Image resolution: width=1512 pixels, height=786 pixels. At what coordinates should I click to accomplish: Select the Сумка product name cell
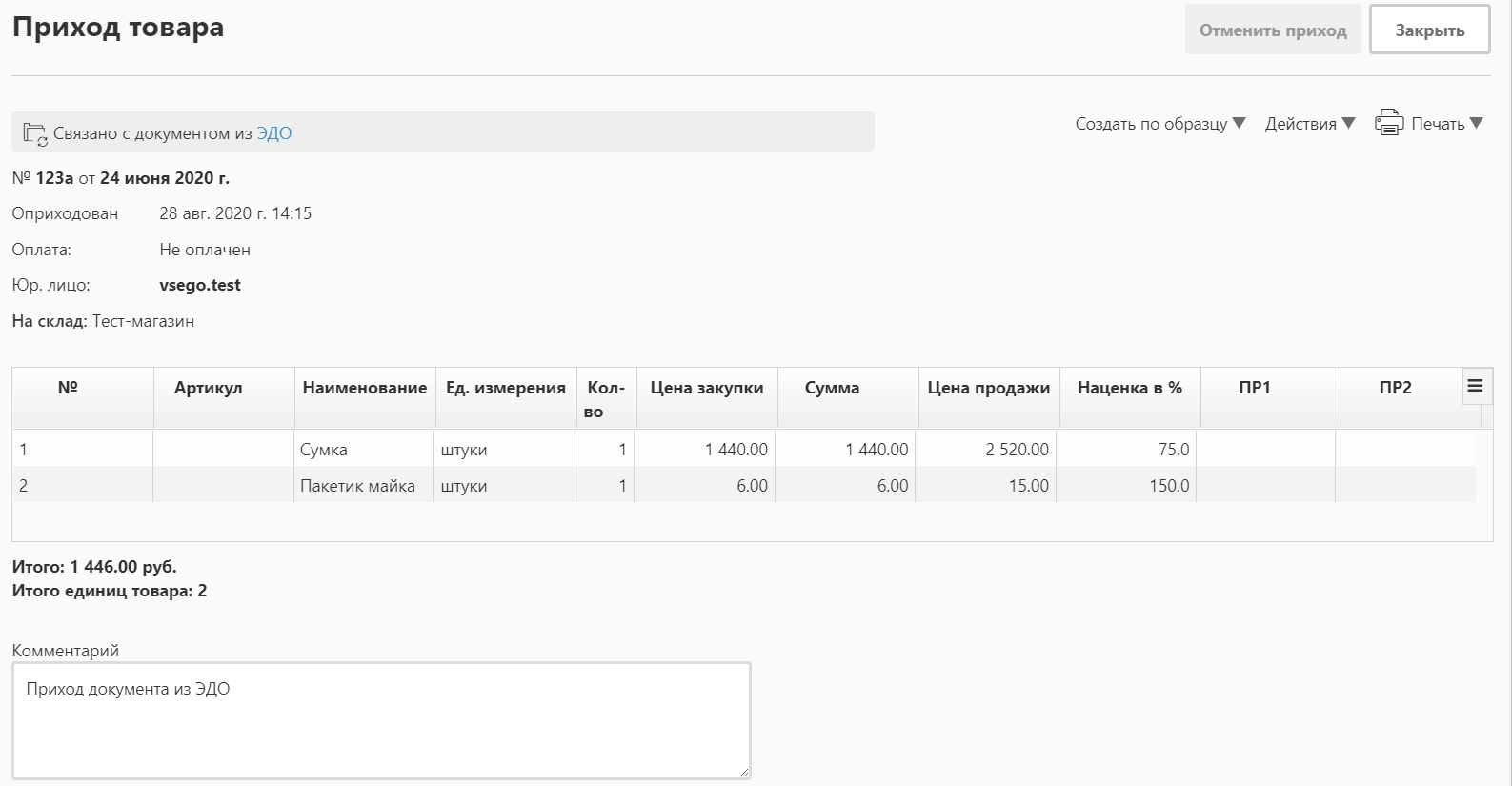[363, 449]
